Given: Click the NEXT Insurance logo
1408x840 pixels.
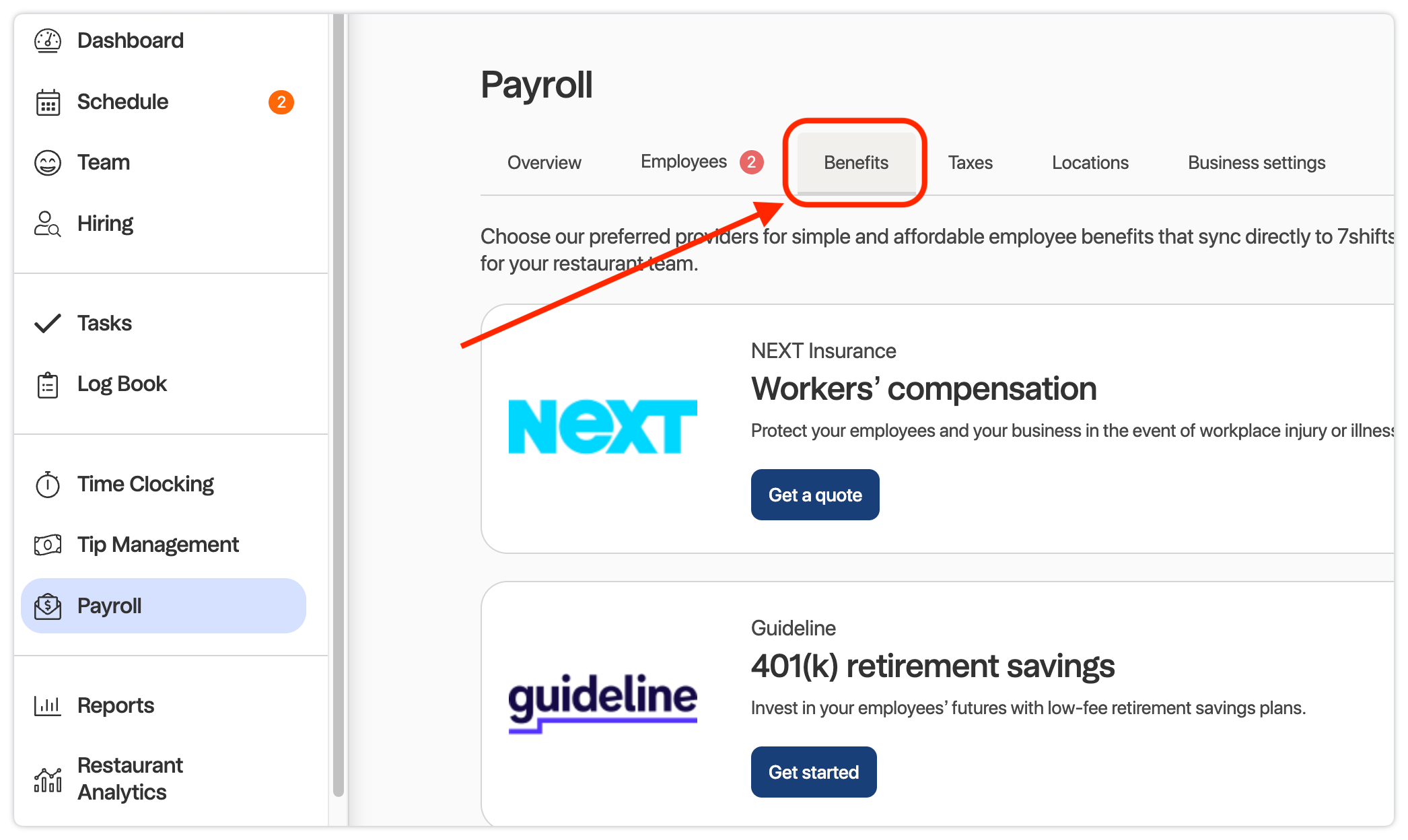Looking at the screenshot, I should (602, 427).
